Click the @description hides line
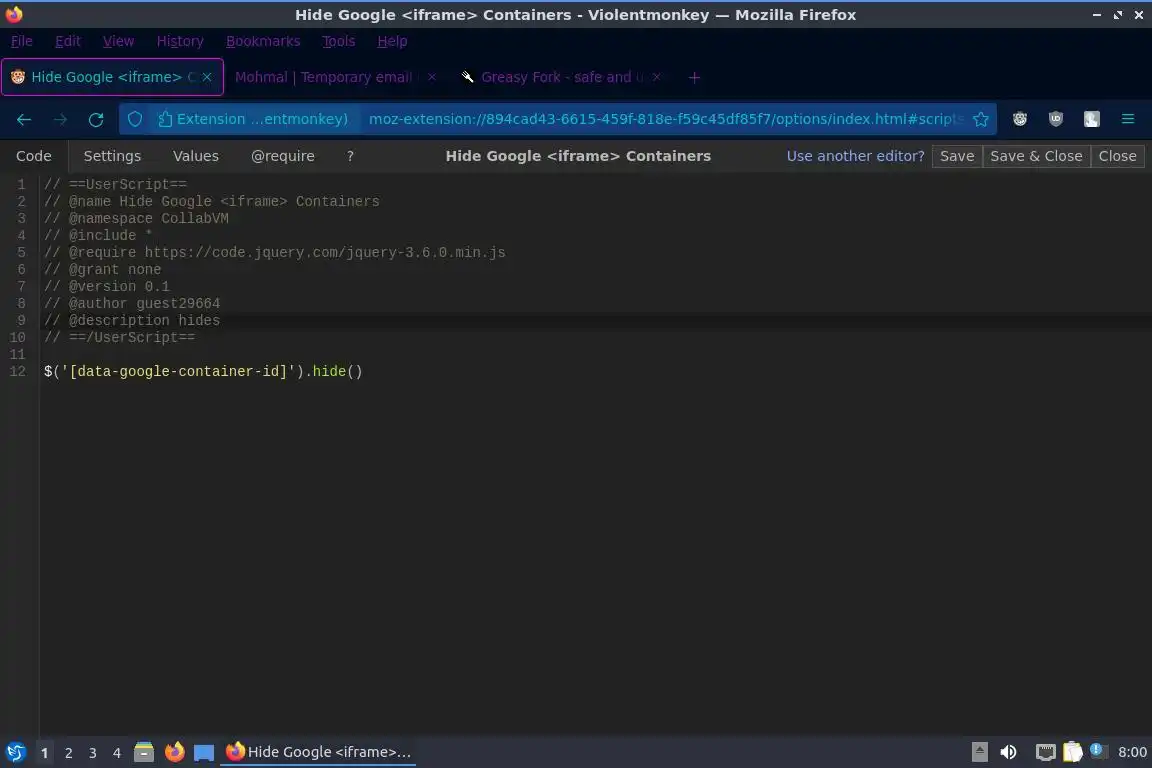 coord(132,320)
